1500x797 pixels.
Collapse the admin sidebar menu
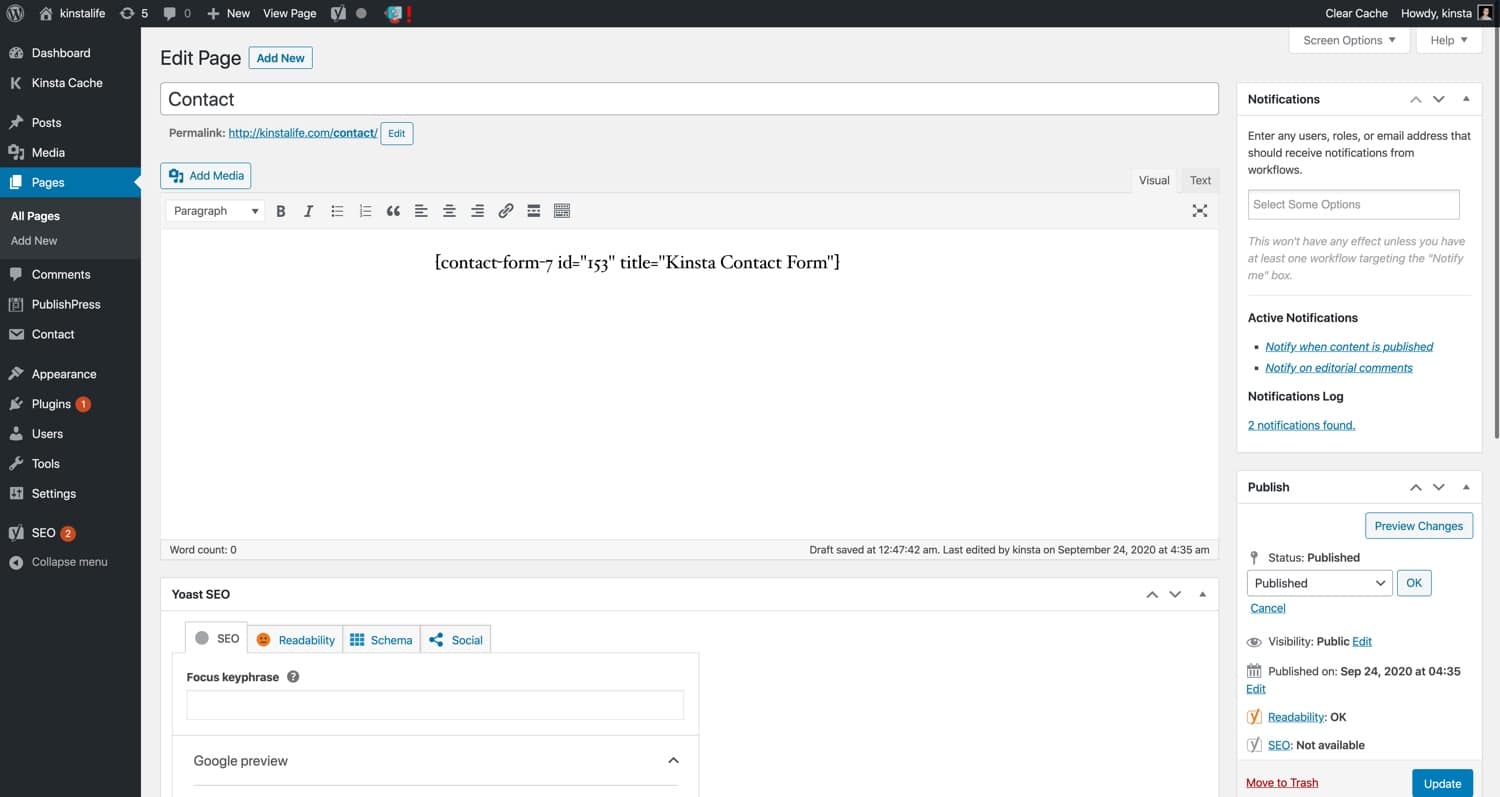[62, 562]
